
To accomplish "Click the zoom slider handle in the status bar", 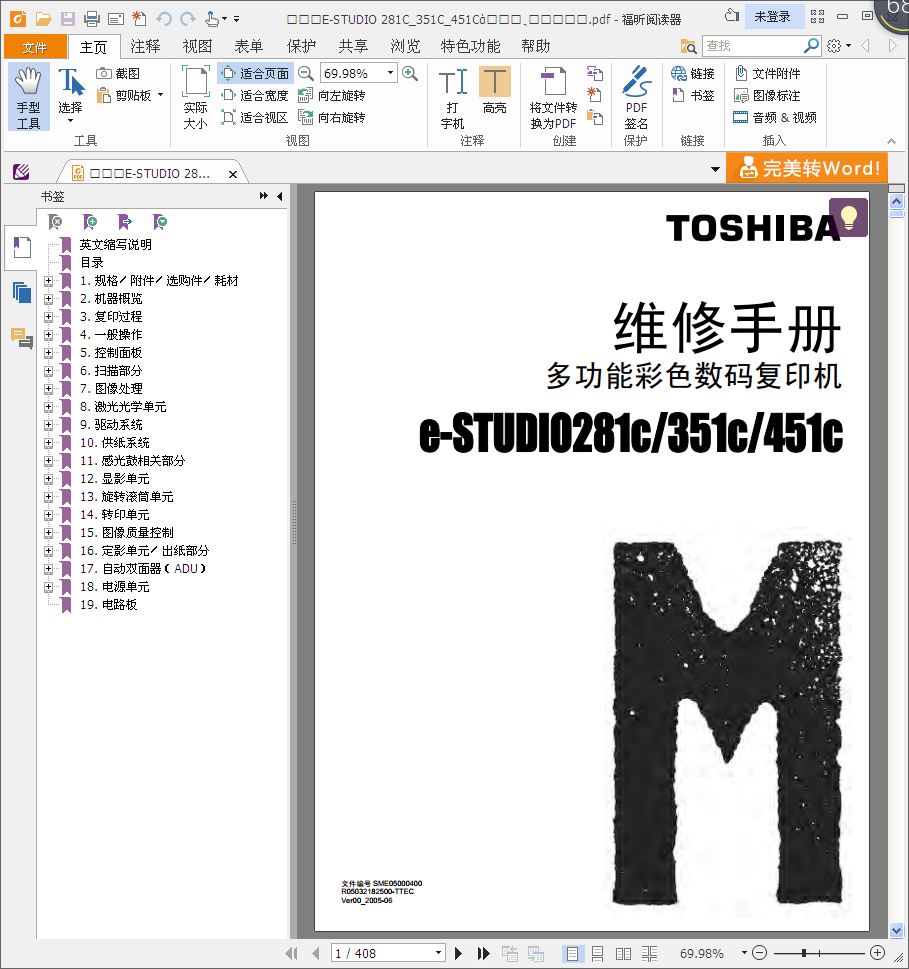I will (x=804, y=953).
